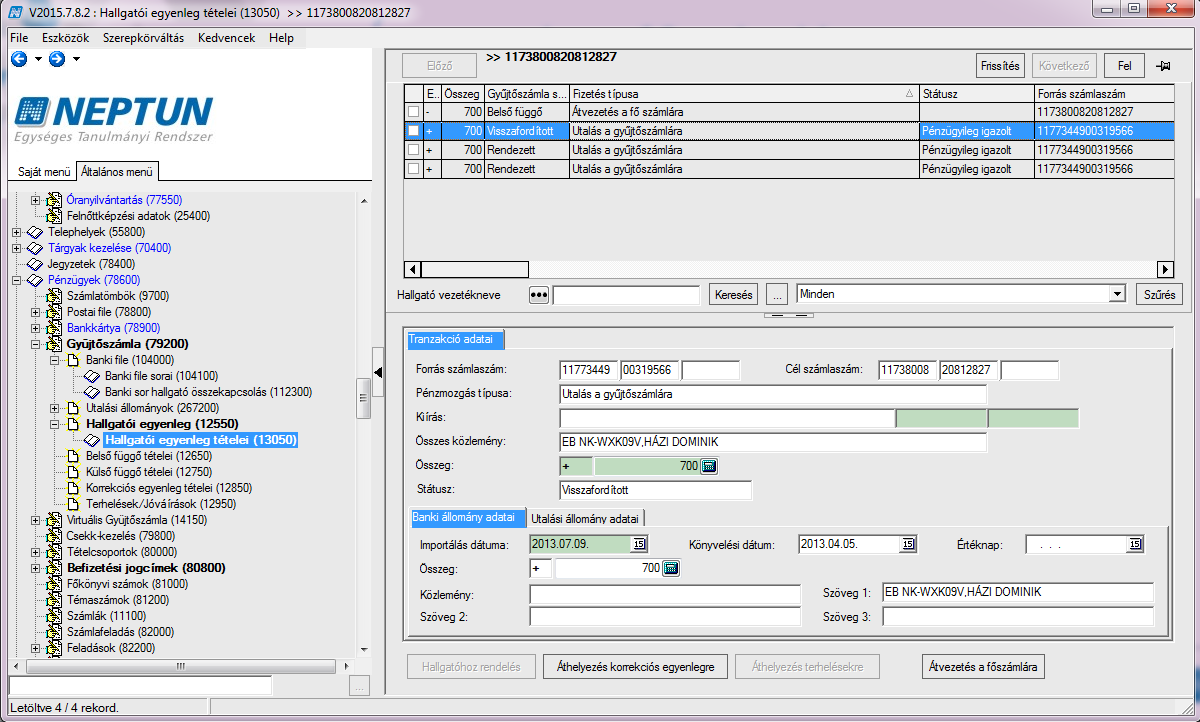Select Külső függő tételei (12750) item

(x=149, y=472)
